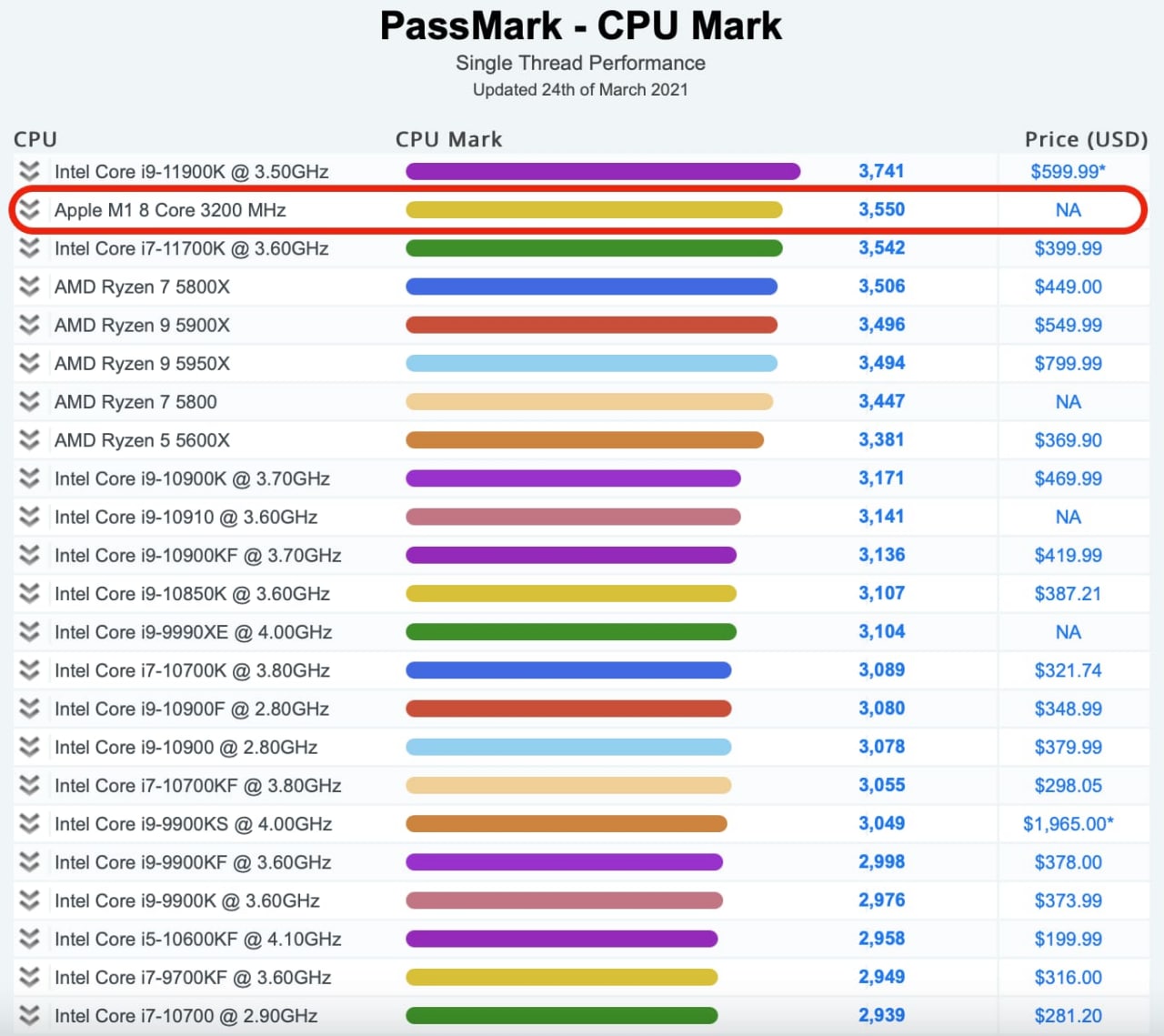Click the 3,550 CPU Mark score

pyautogui.click(x=881, y=209)
